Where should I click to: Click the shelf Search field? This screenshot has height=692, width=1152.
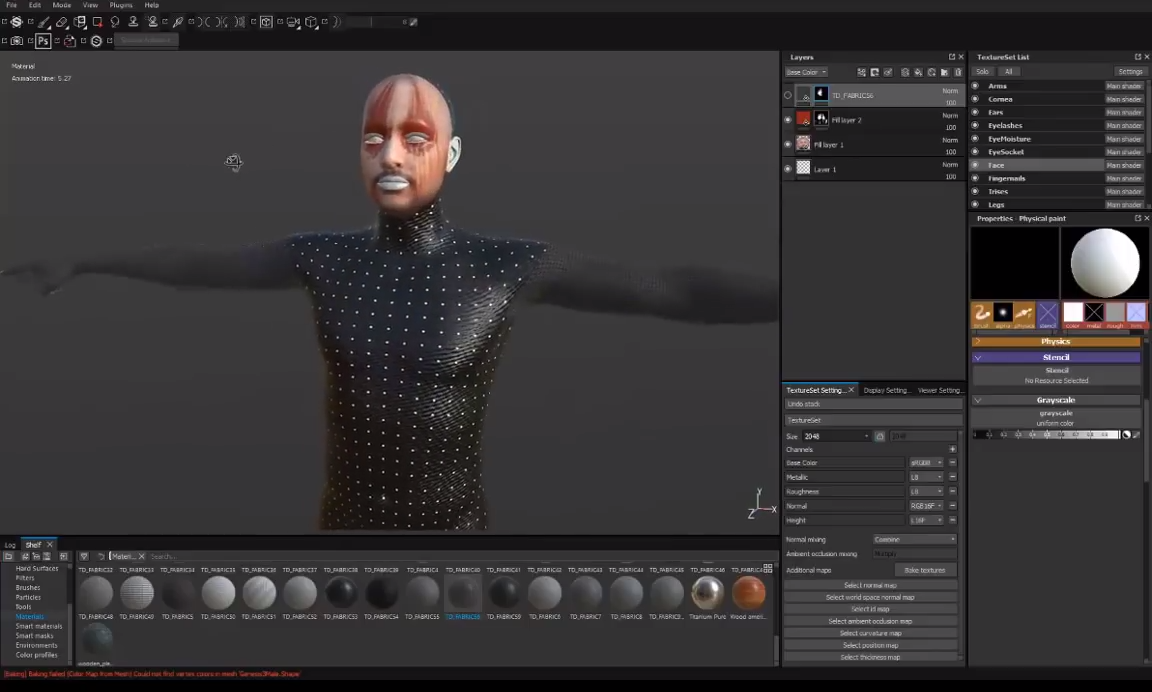pyautogui.click(x=456, y=556)
